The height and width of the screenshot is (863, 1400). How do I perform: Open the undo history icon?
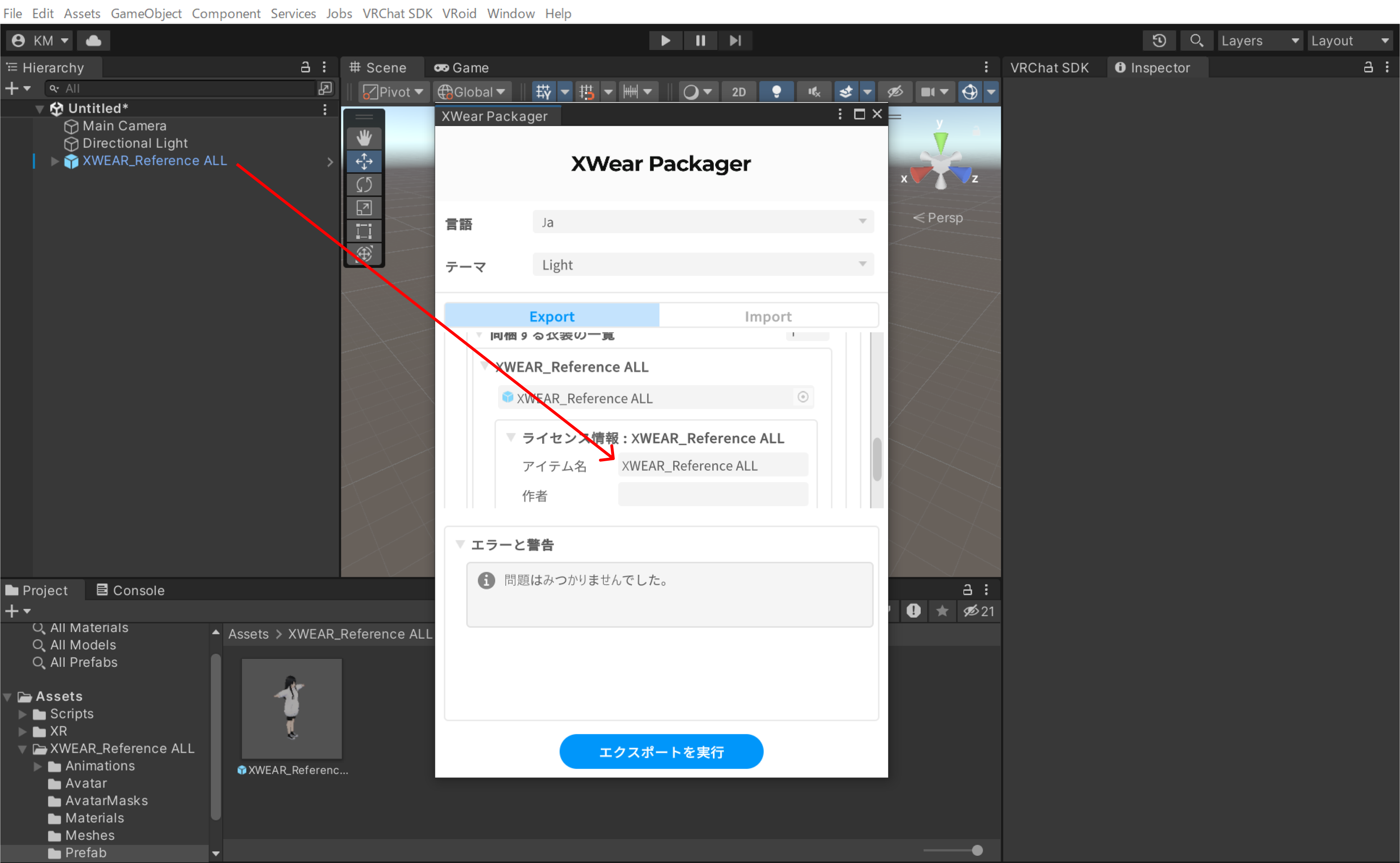(x=1159, y=40)
